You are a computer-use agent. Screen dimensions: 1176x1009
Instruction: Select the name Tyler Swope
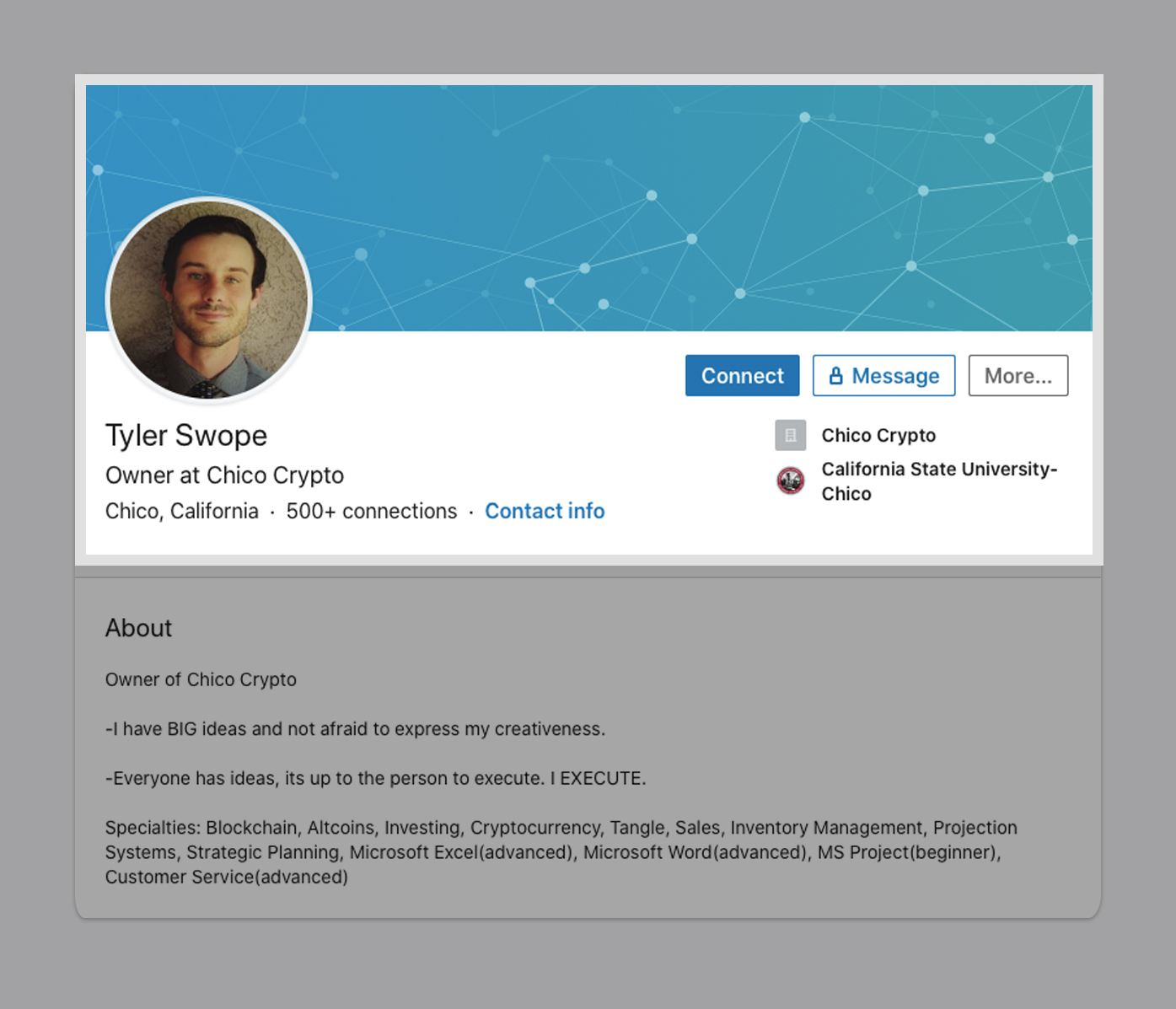[x=186, y=436]
